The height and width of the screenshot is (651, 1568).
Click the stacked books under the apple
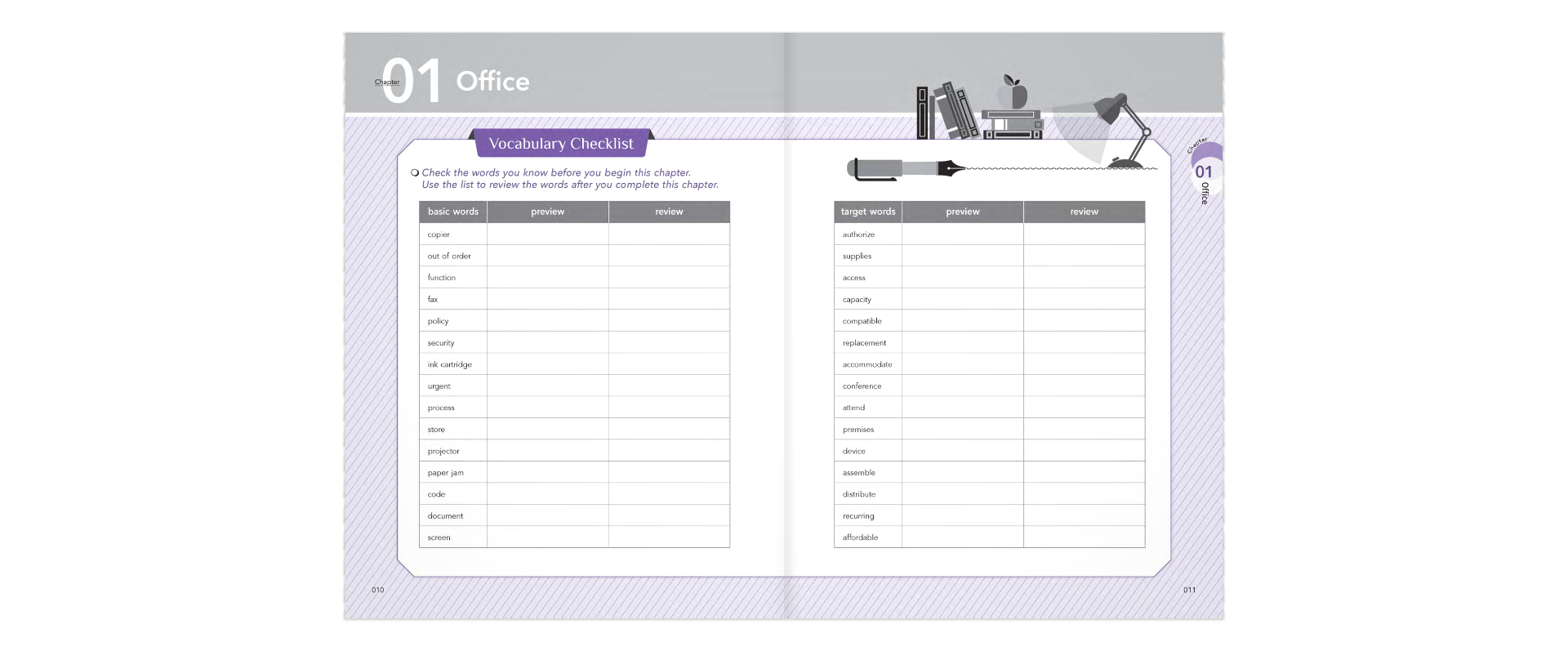click(x=1013, y=124)
